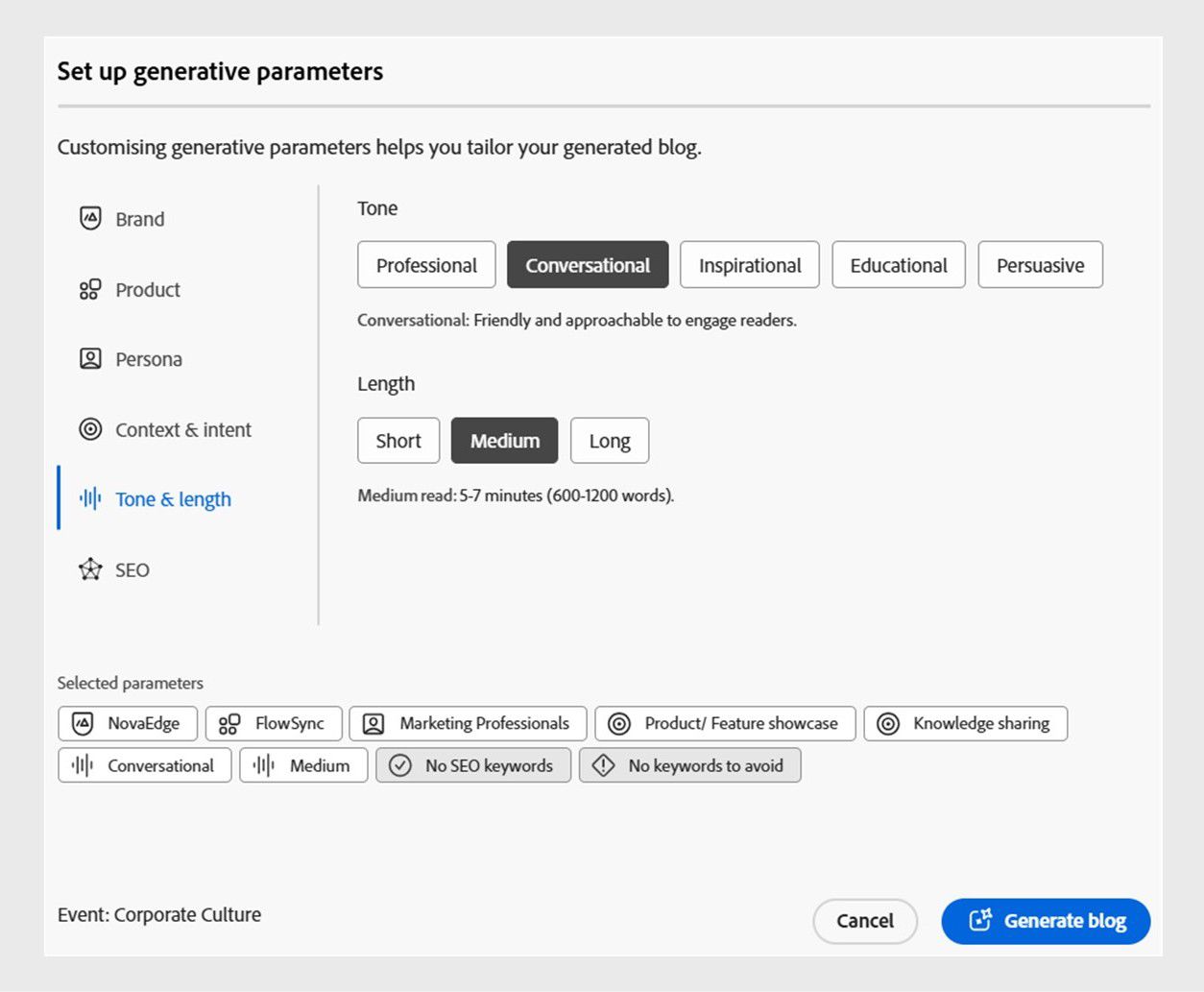Set blog length to Long
The height and width of the screenshot is (992, 1204).
click(610, 441)
